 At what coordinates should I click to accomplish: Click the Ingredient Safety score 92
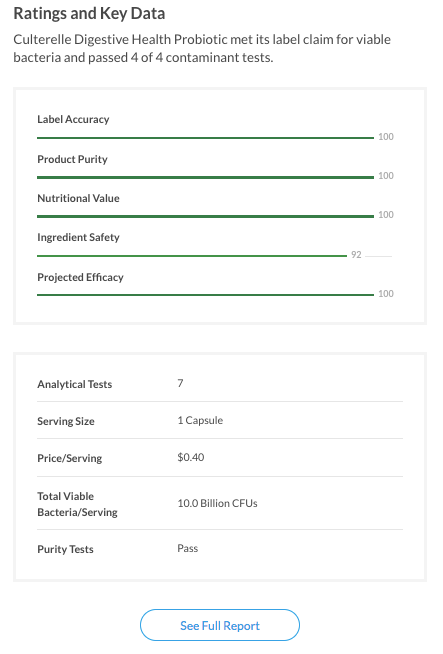(x=356, y=255)
